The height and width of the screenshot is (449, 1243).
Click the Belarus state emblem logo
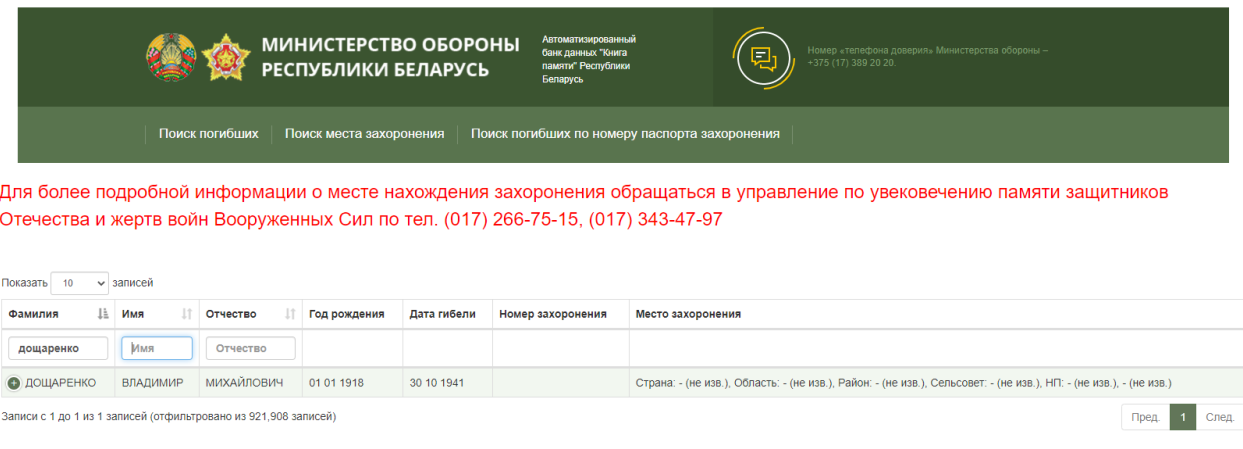(171, 57)
